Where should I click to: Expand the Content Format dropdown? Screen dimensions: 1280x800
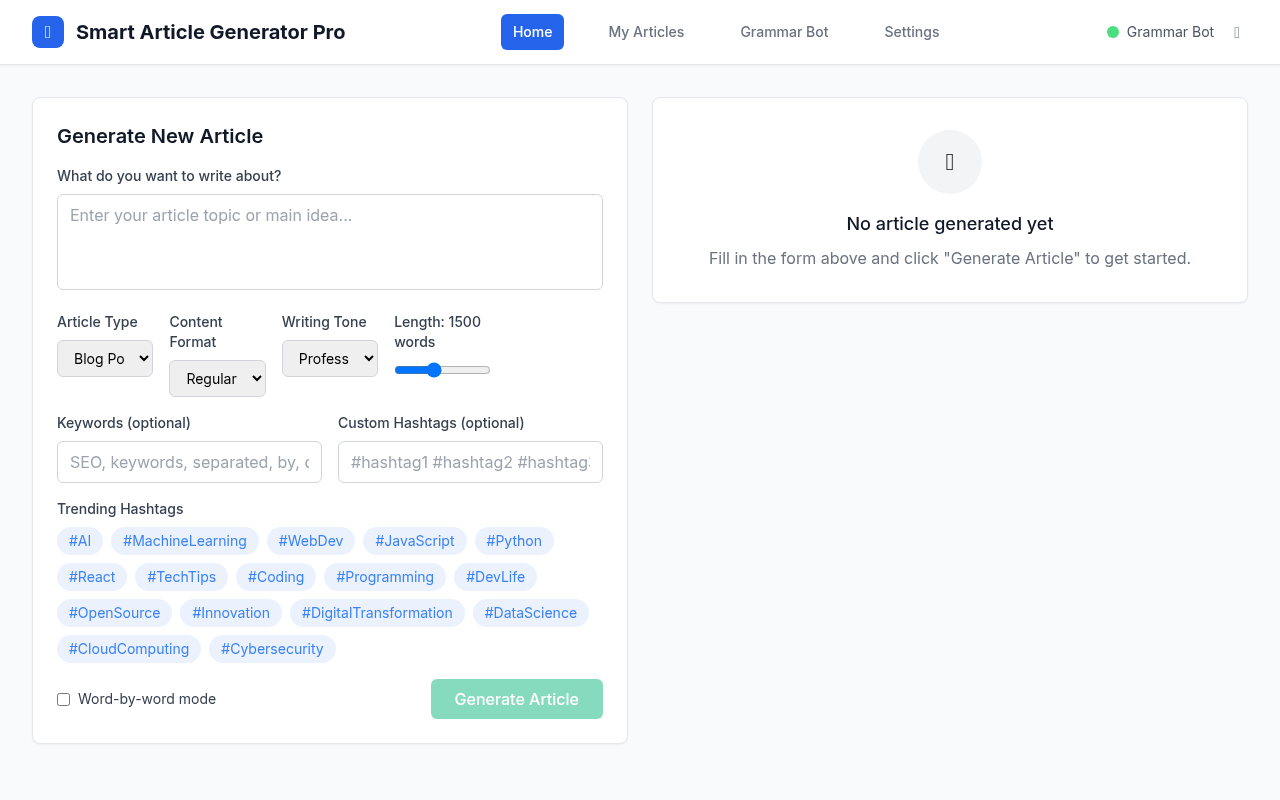(x=217, y=379)
